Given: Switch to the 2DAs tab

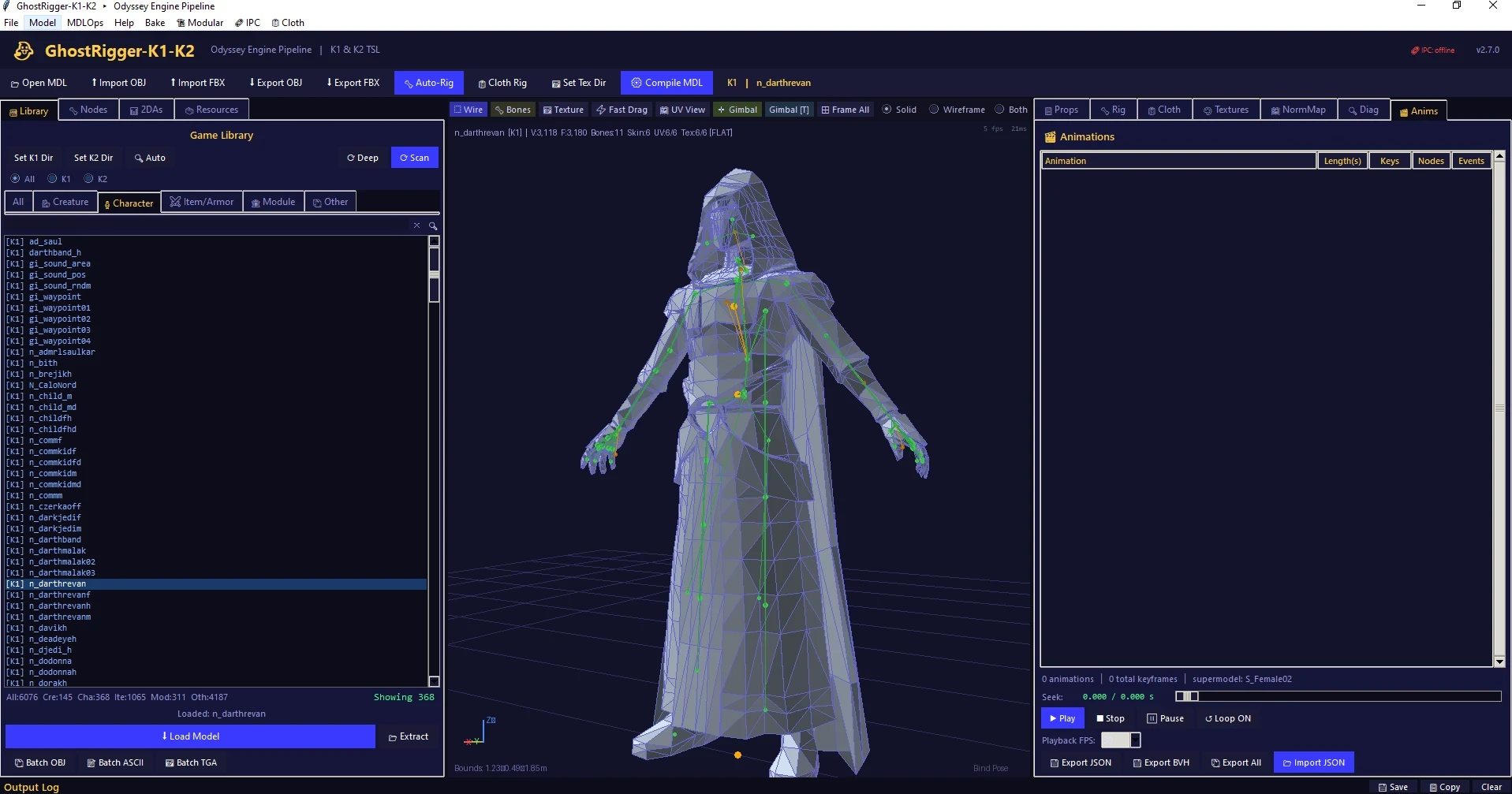Looking at the screenshot, I should click(x=147, y=110).
